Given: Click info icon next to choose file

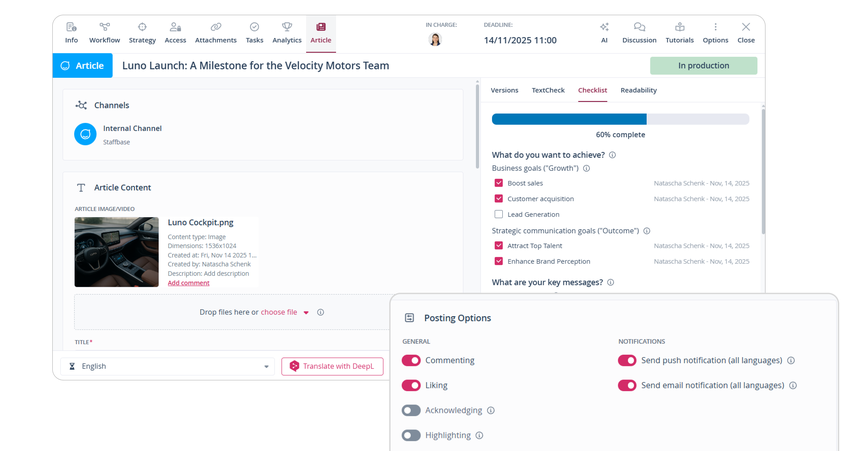Looking at the screenshot, I should (321, 313).
